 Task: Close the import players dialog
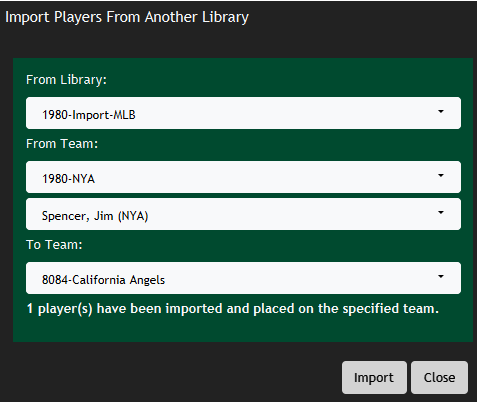click(x=439, y=377)
